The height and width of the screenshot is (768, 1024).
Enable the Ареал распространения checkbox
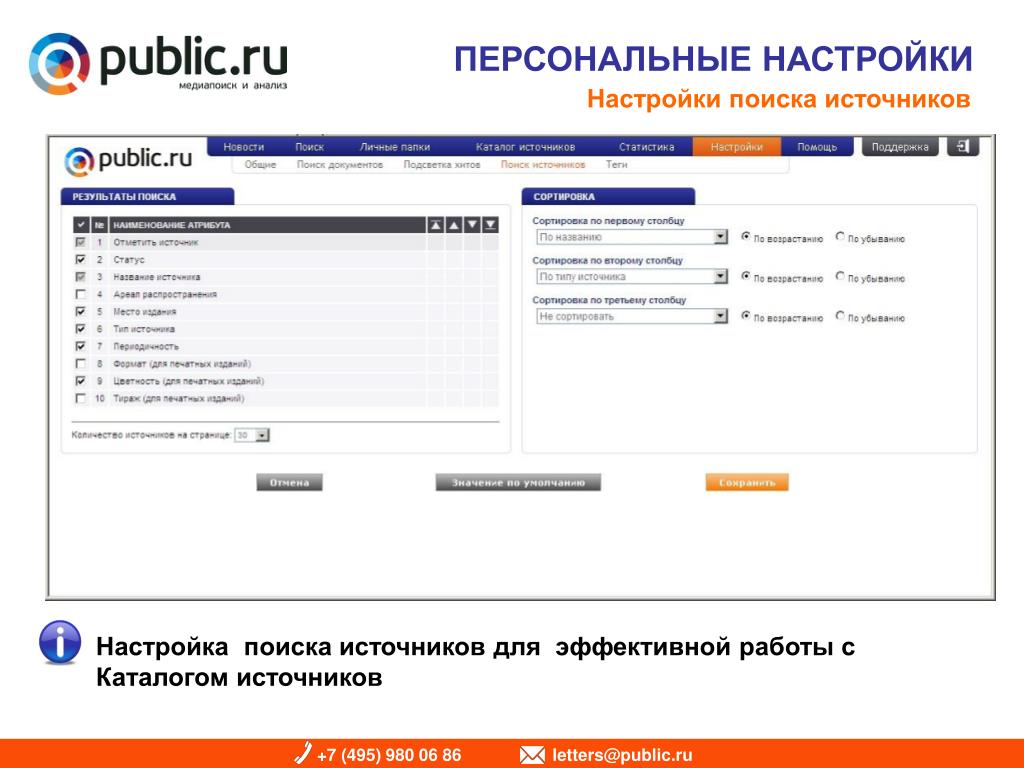click(80, 294)
